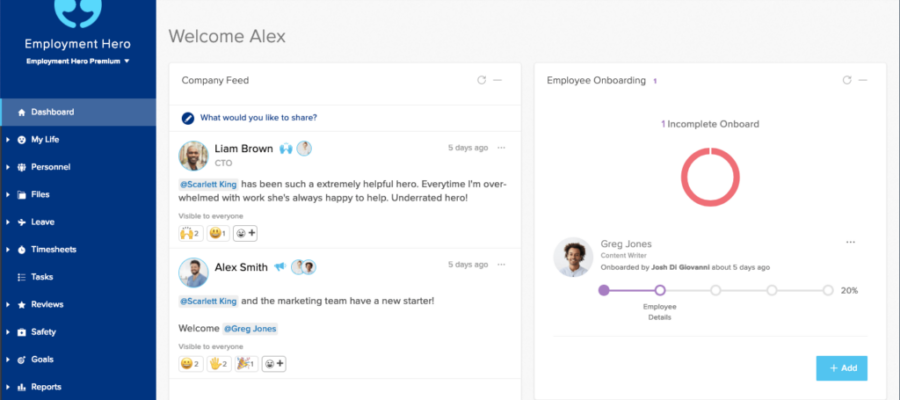
Task: Click Greg Jones's onboarding photo
Action: pyautogui.click(x=573, y=257)
